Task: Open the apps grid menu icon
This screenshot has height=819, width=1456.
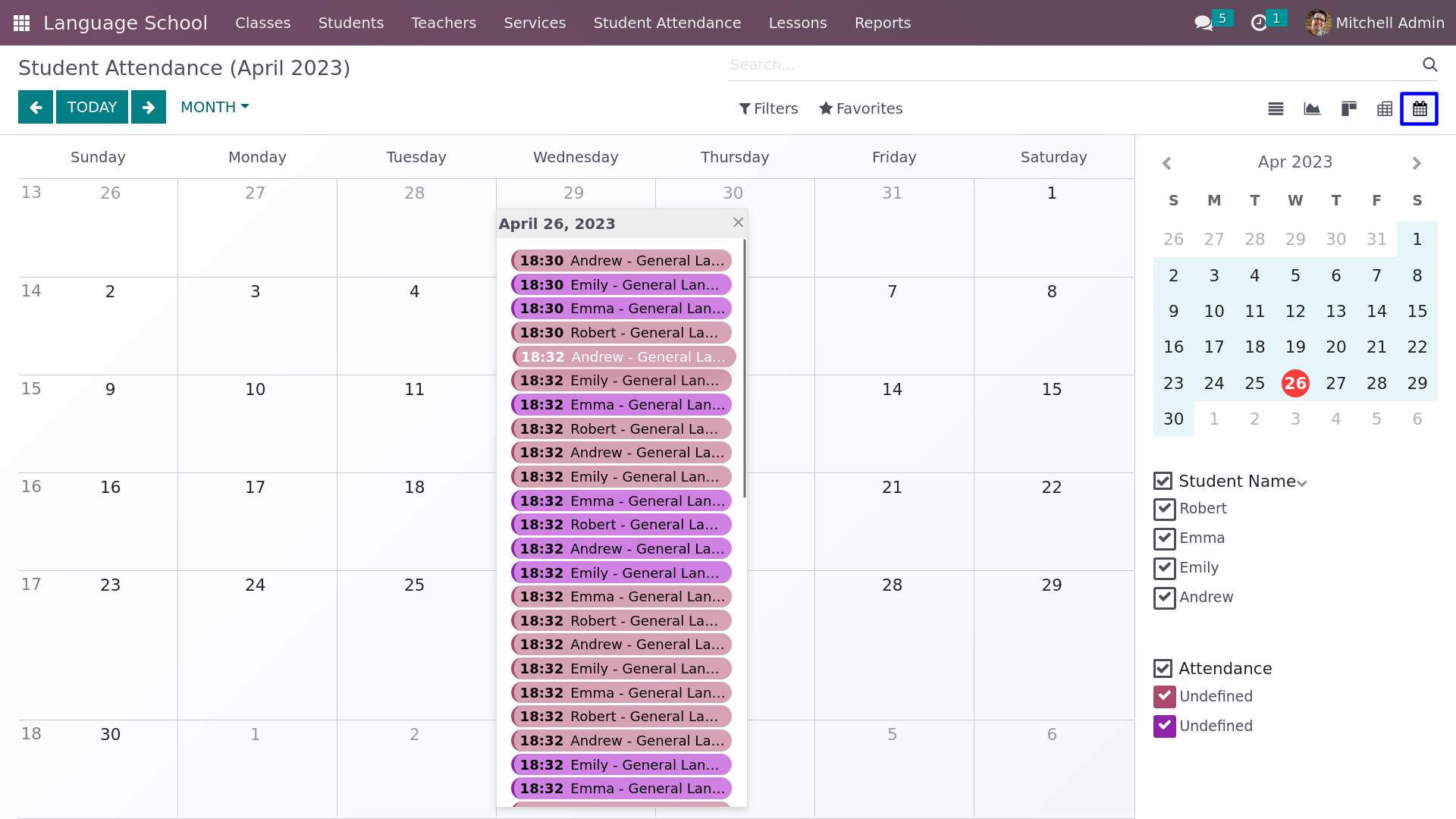Action: click(21, 23)
